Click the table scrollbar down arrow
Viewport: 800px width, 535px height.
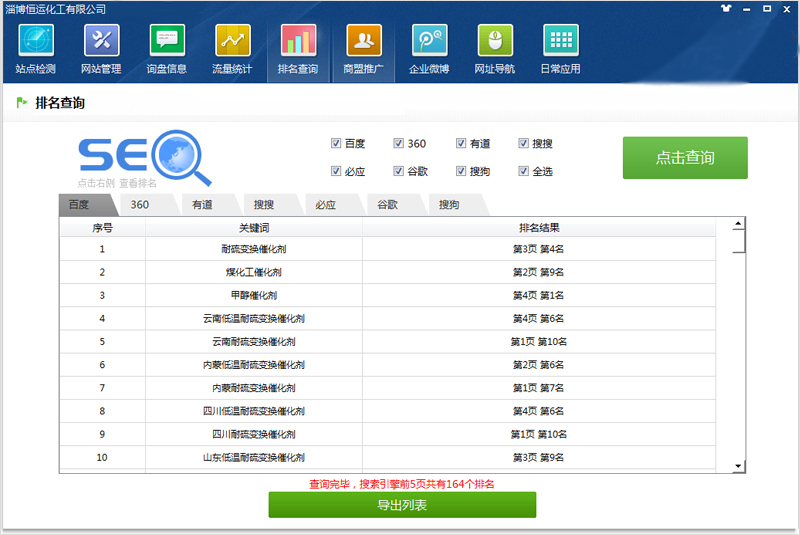coord(738,466)
